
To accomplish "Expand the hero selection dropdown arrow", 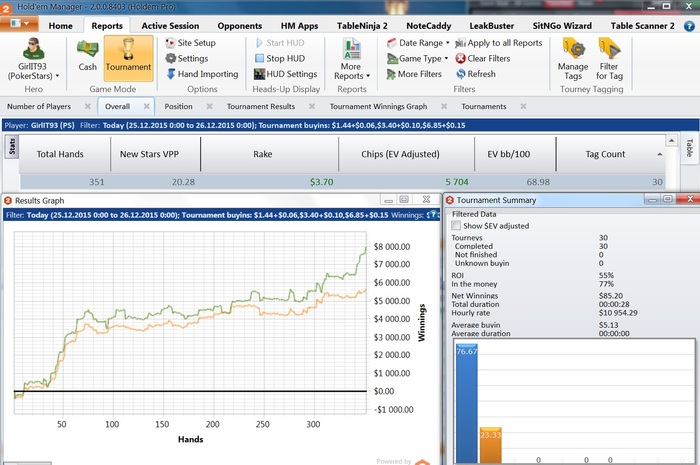I will tap(57, 76).
